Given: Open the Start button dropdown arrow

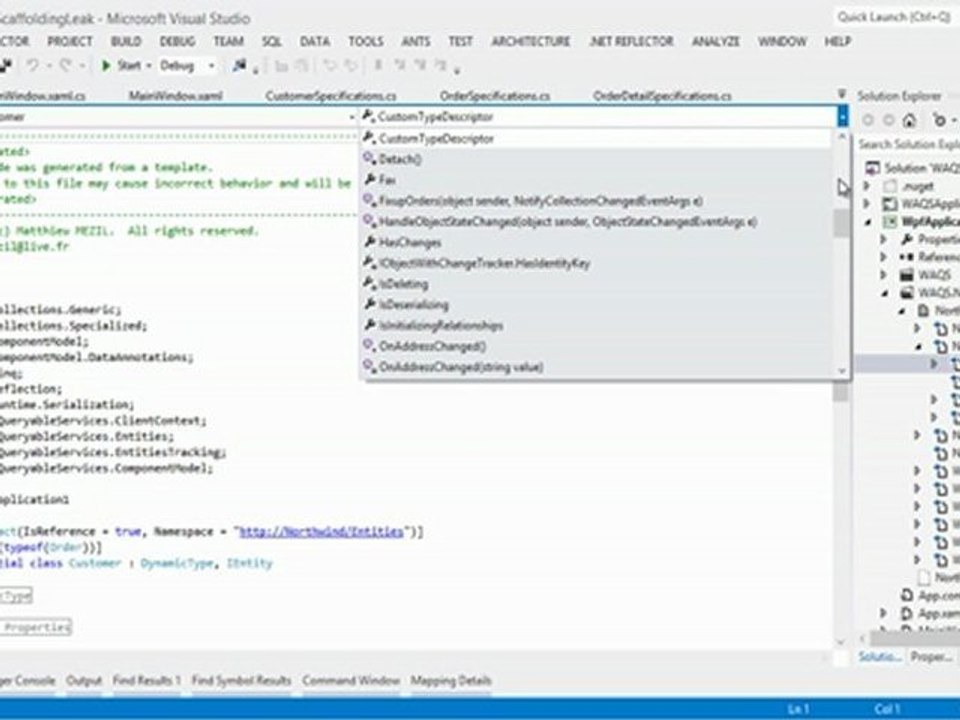Looking at the screenshot, I should pos(149,66).
